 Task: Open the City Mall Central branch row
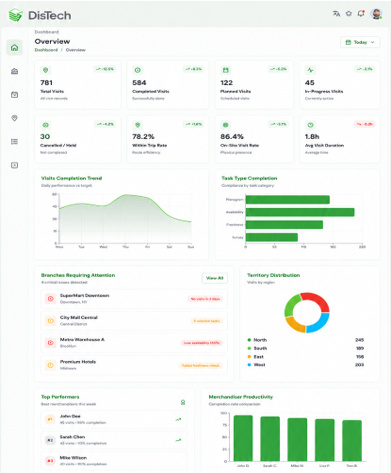point(134,321)
